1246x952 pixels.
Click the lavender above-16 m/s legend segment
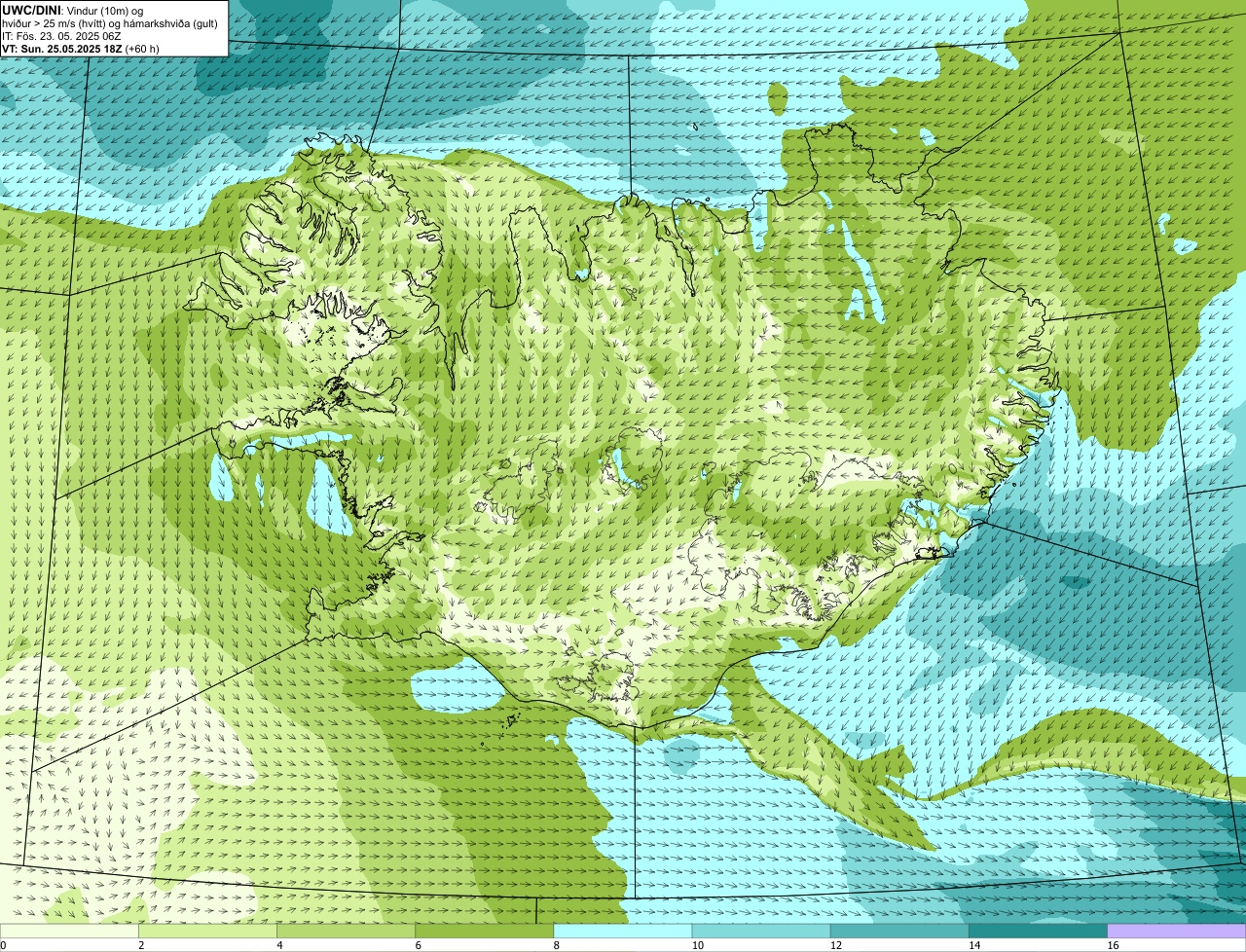1177,931
